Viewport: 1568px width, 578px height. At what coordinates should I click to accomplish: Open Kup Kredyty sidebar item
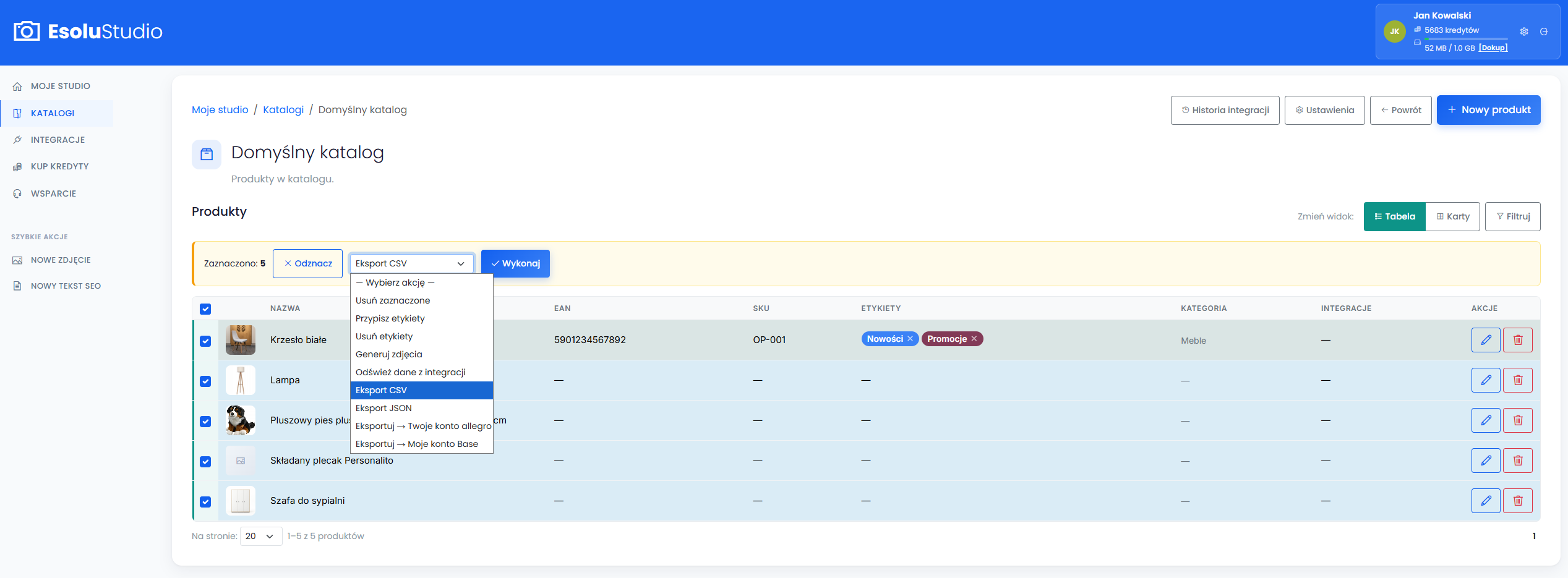point(57,166)
